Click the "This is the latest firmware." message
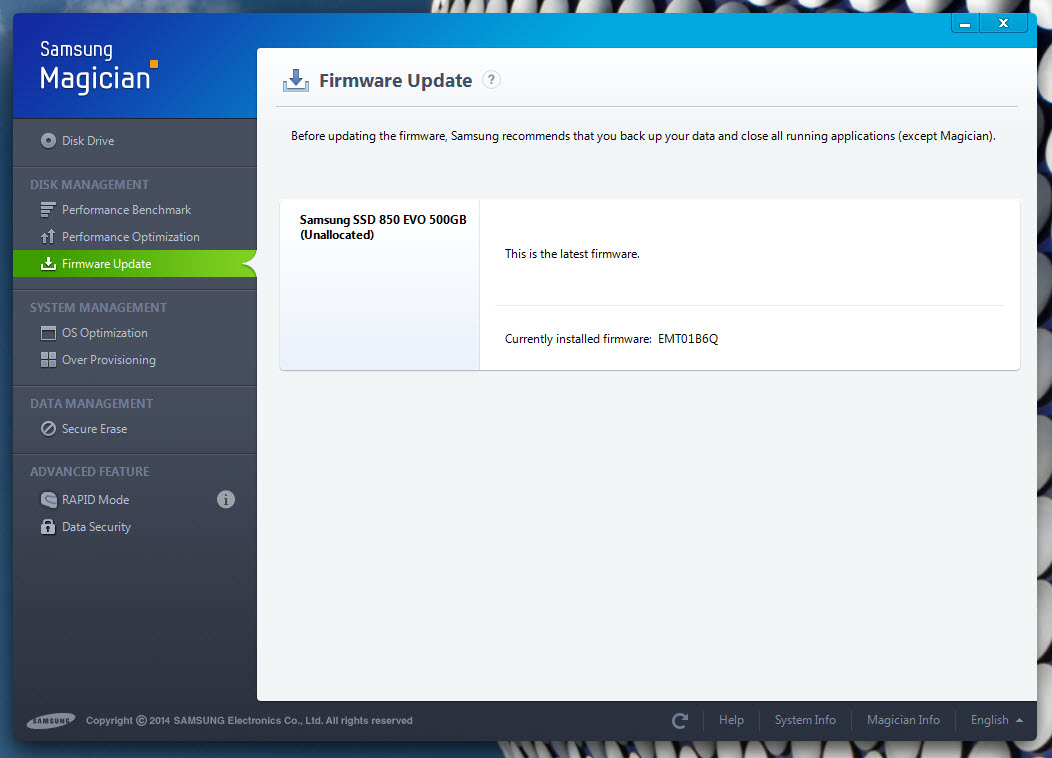1052x758 pixels. point(572,254)
